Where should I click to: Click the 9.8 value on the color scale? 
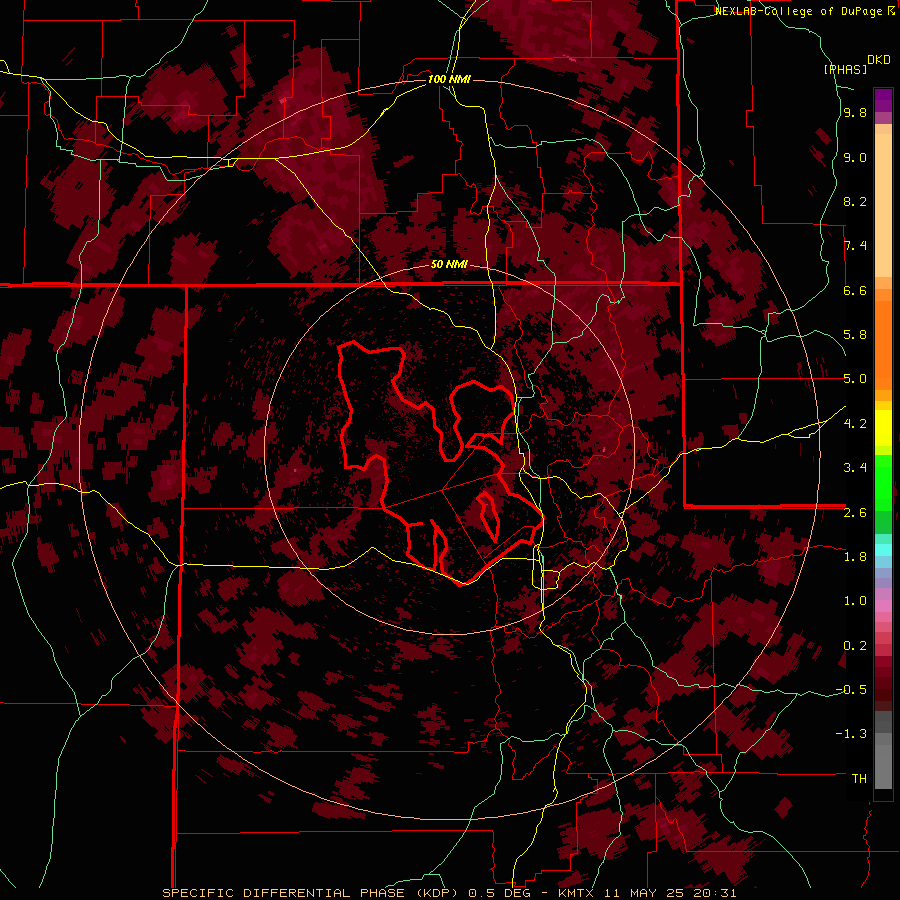coord(855,112)
